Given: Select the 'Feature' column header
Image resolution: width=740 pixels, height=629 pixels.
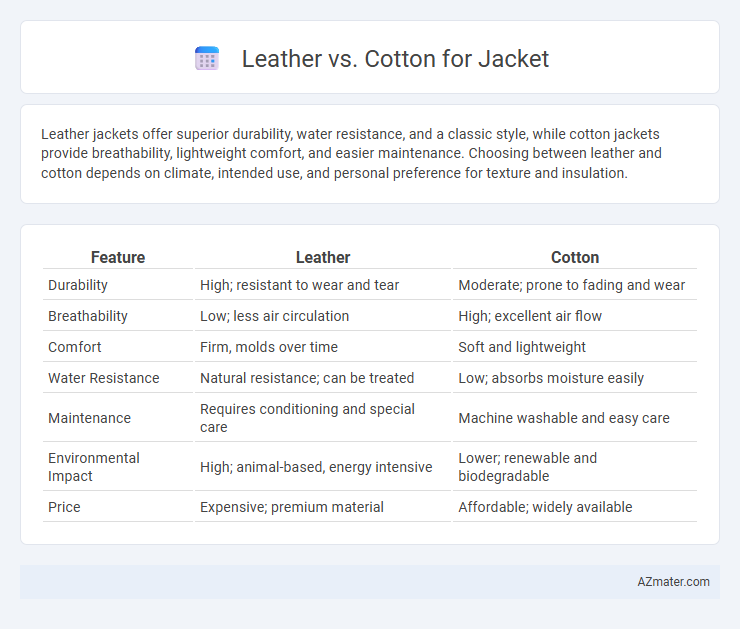Looking at the screenshot, I should (x=118, y=257).
